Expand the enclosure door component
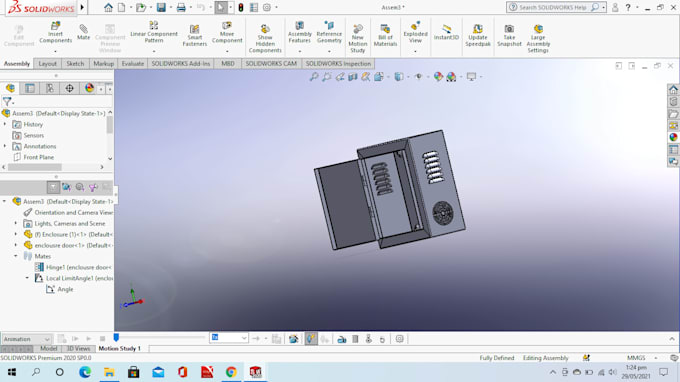 [16, 245]
